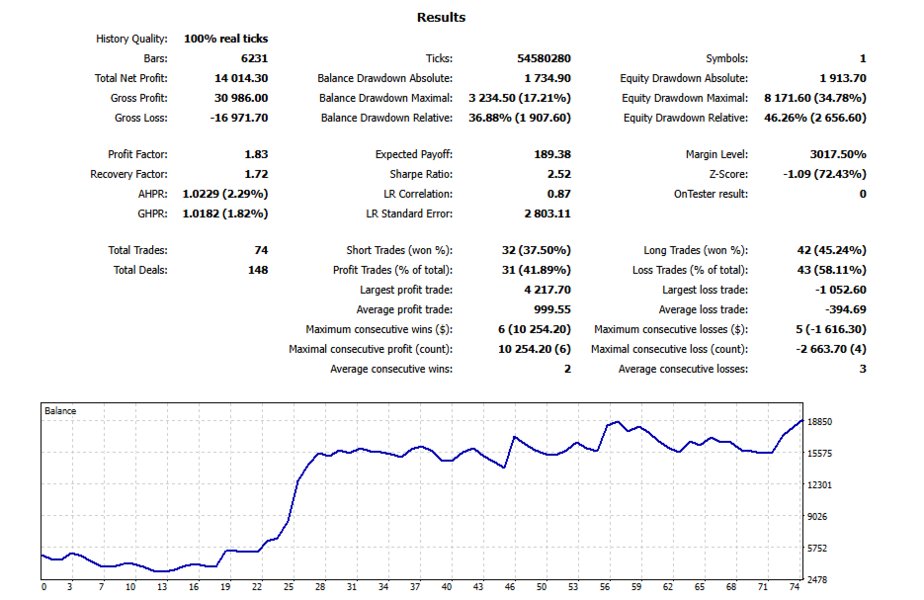Select the Expected Payoff value 189.38

(x=552, y=154)
